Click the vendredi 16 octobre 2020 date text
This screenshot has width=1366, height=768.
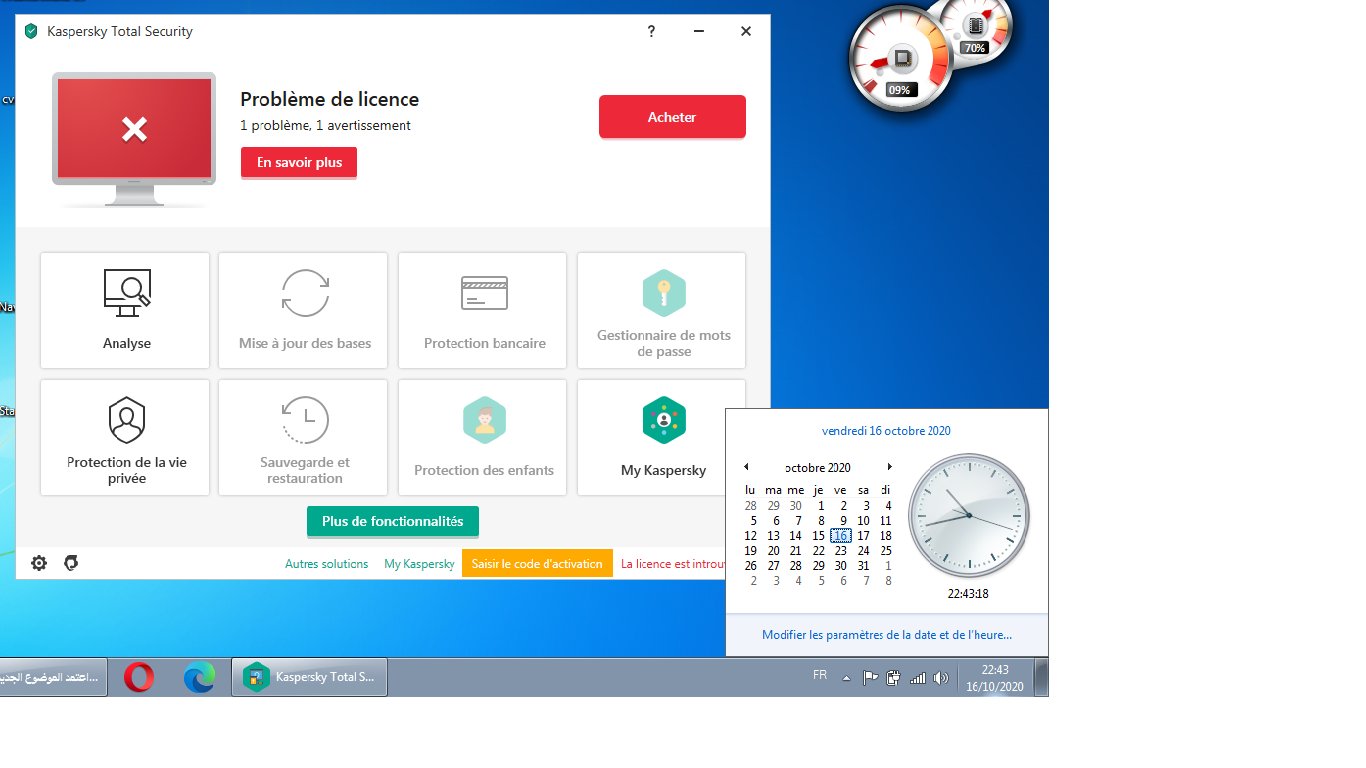[886, 431]
